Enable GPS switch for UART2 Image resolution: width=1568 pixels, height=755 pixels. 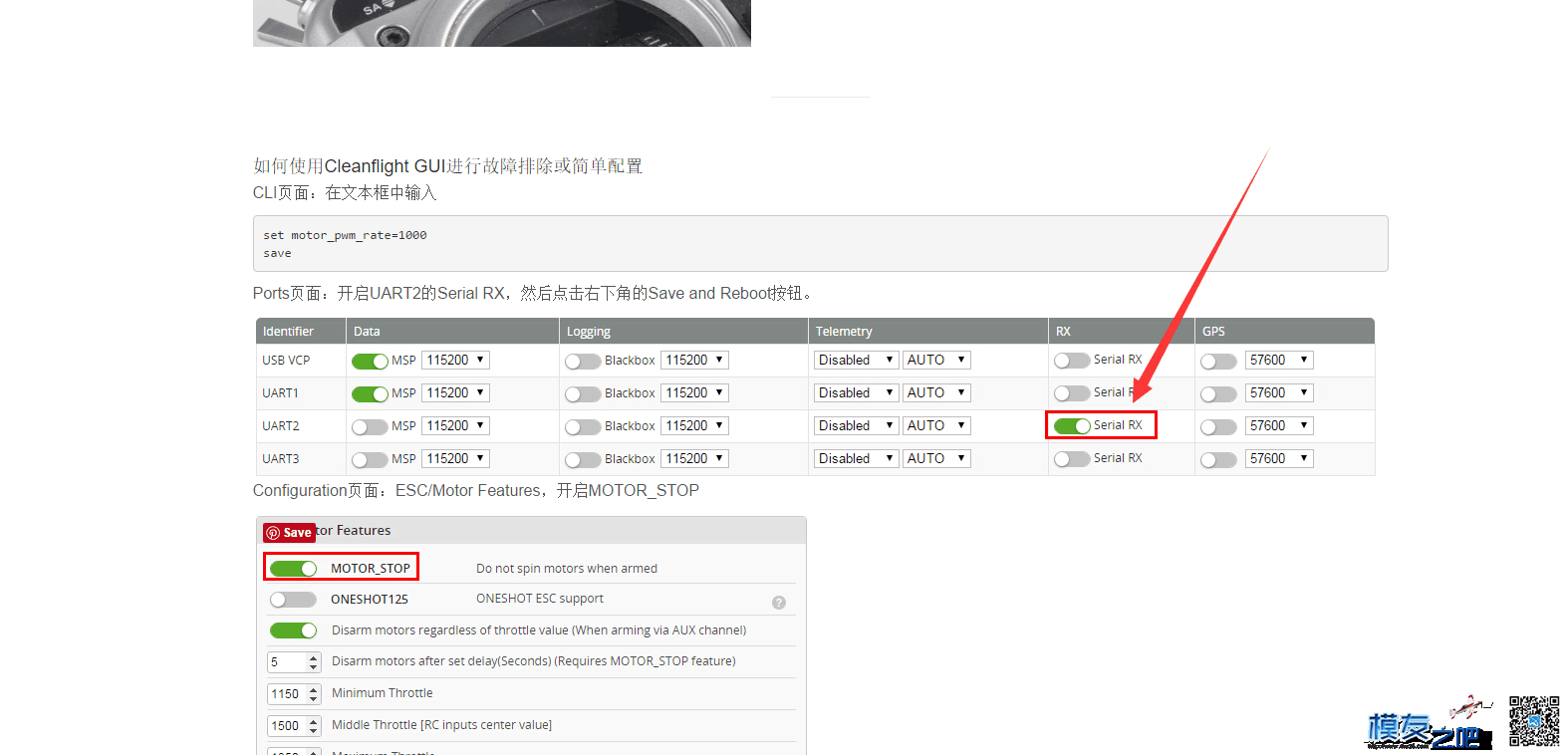tap(1218, 426)
